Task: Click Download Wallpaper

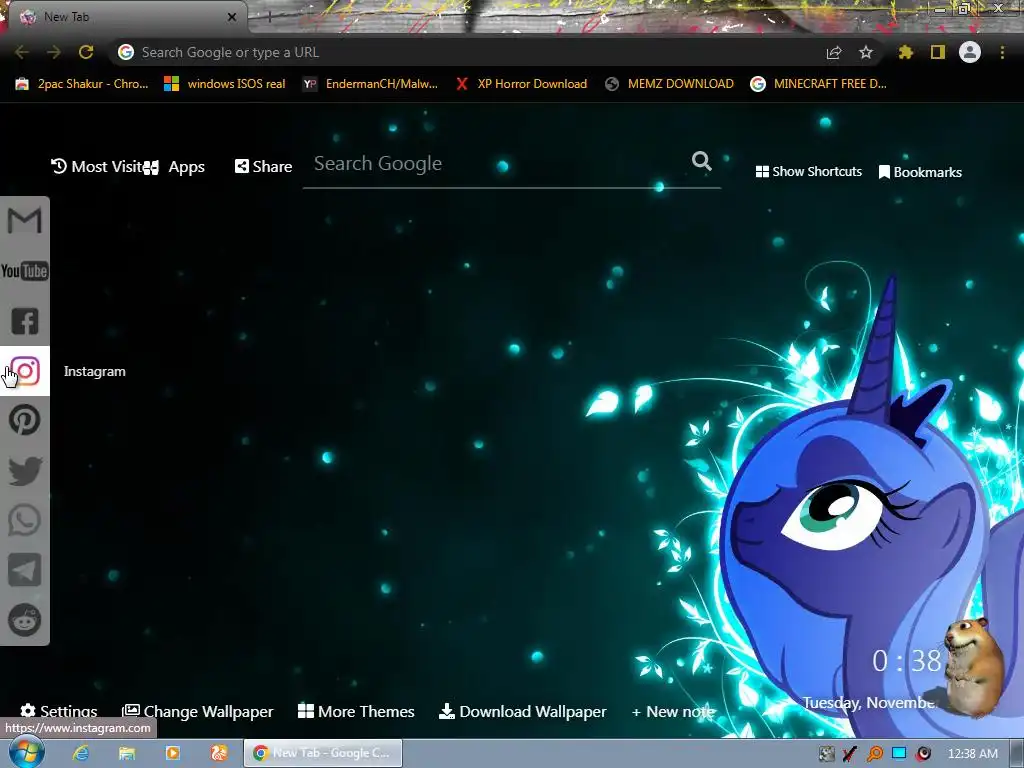Action: tap(522, 711)
